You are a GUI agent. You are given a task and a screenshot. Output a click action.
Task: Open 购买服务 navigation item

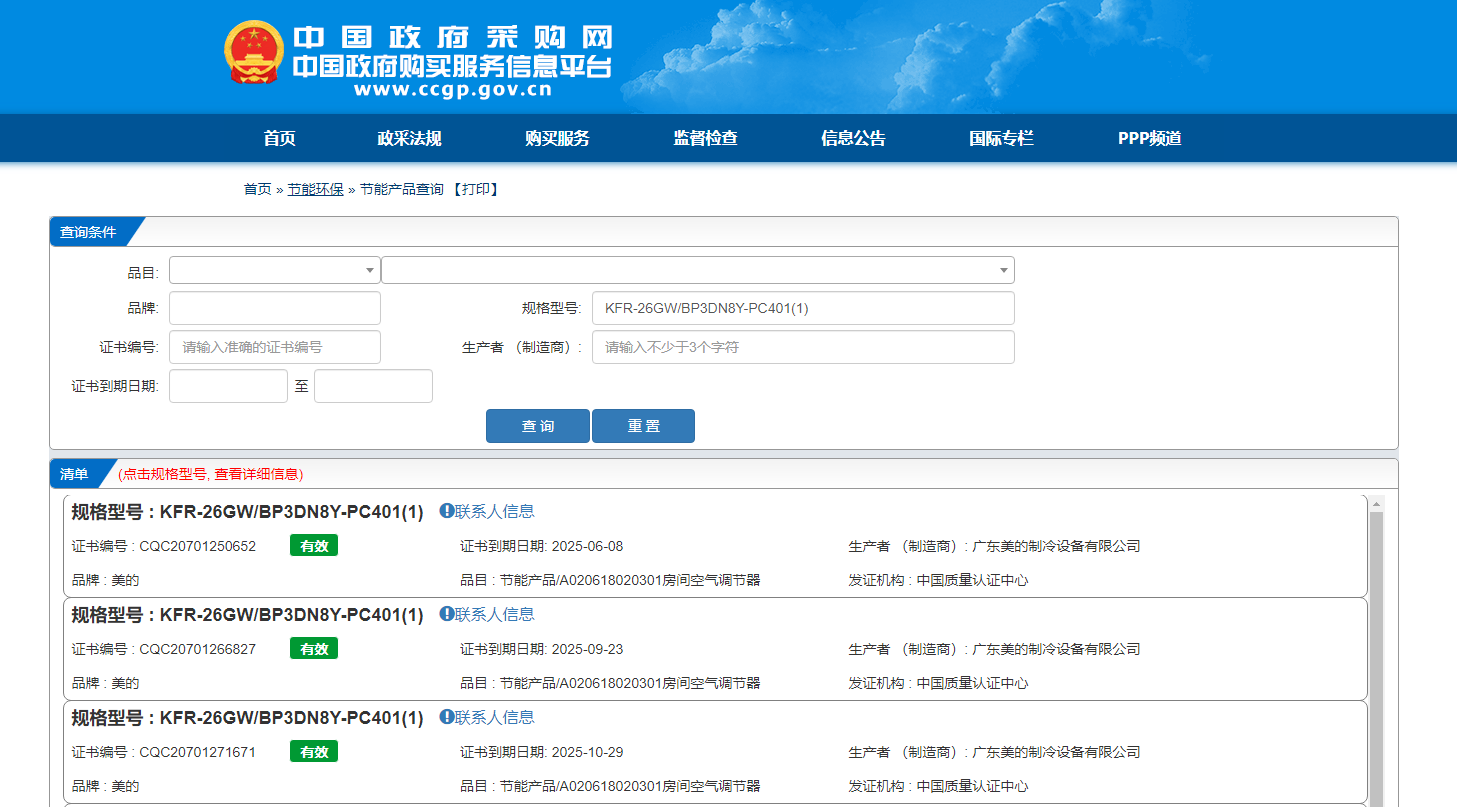[557, 139]
